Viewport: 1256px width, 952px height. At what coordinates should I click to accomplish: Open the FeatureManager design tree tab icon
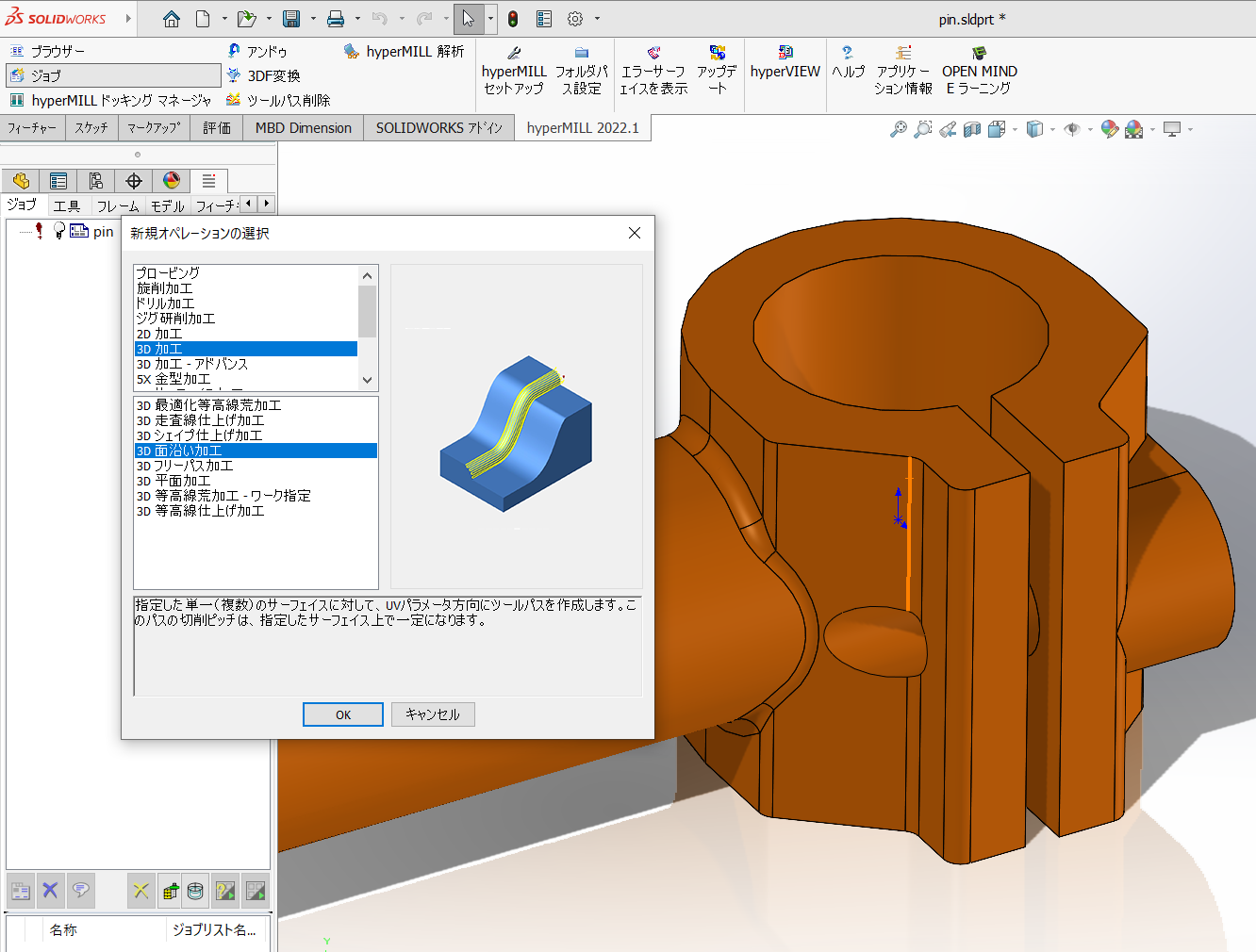(21, 181)
